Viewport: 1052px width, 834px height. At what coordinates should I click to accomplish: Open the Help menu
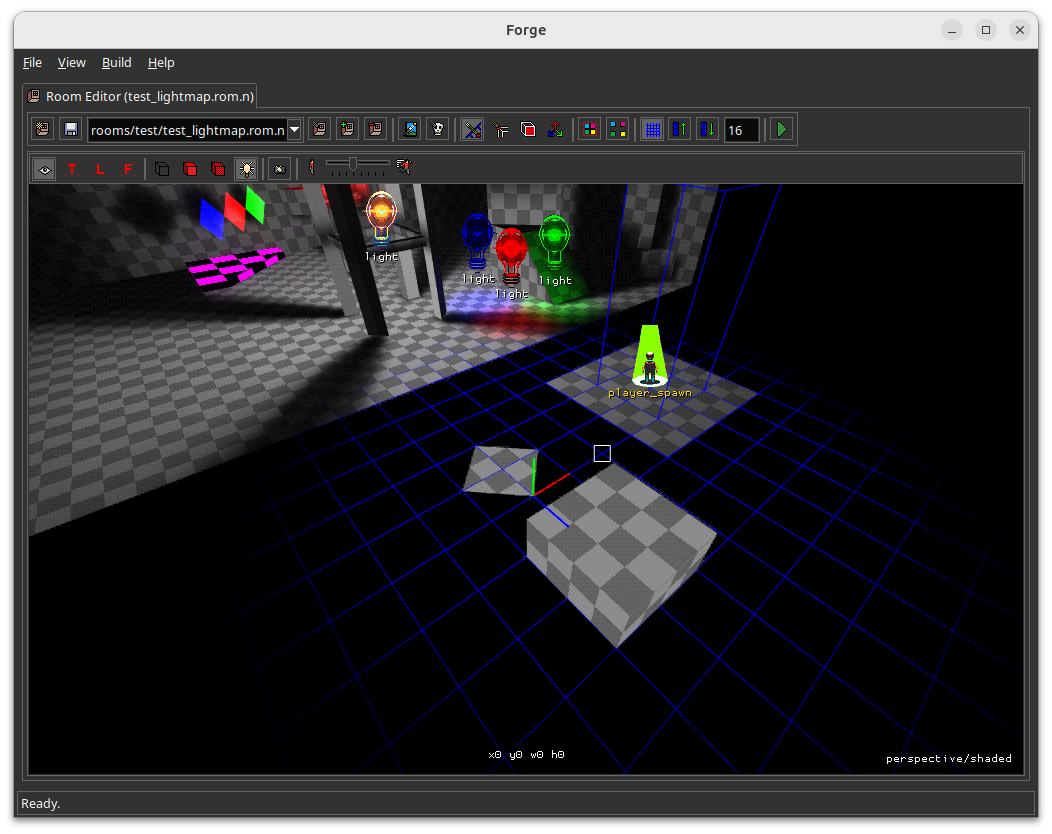[161, 62]
